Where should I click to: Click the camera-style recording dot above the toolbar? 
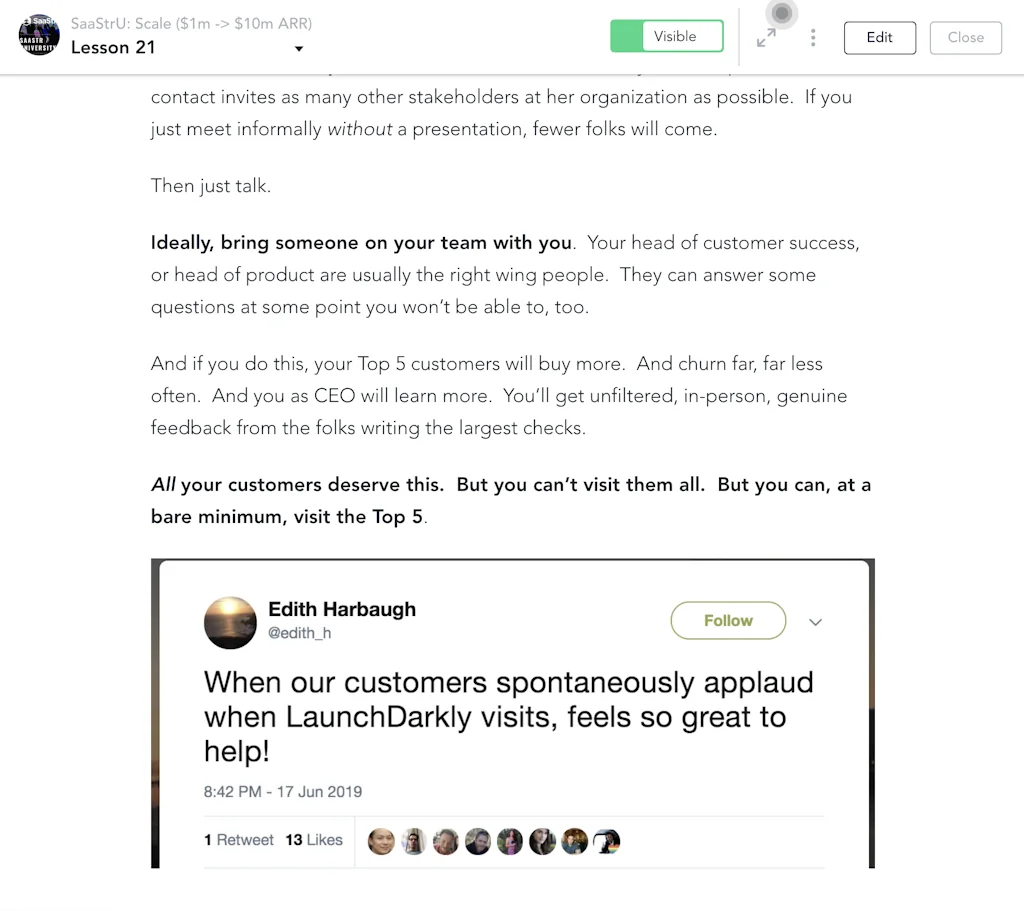781,14
